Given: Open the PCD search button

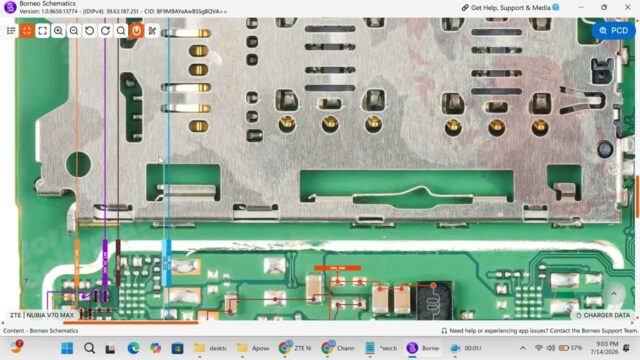Looking at the screenshot, I should [x=613, y=31].
